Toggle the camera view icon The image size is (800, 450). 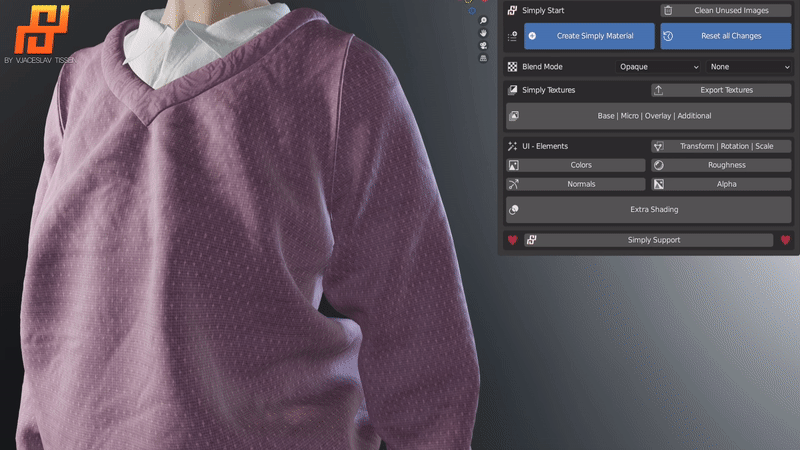coord(484,46)
